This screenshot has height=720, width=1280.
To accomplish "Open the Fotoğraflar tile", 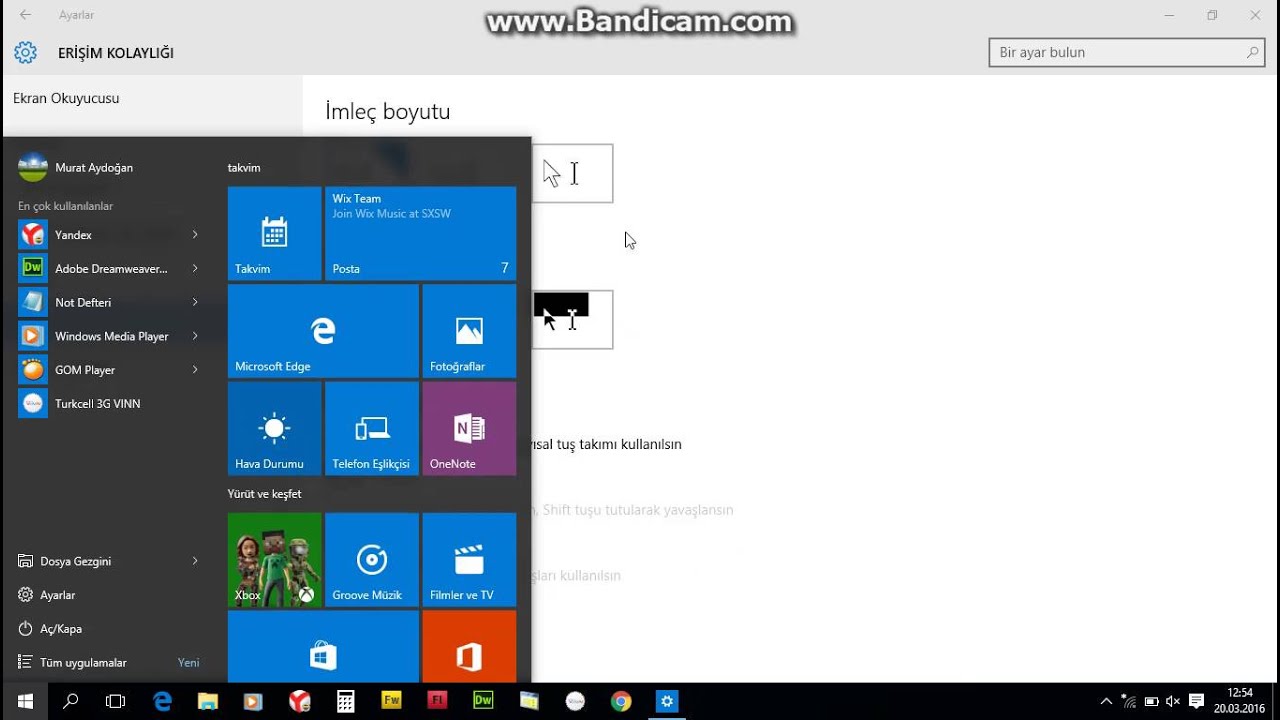I will point(469,331).
